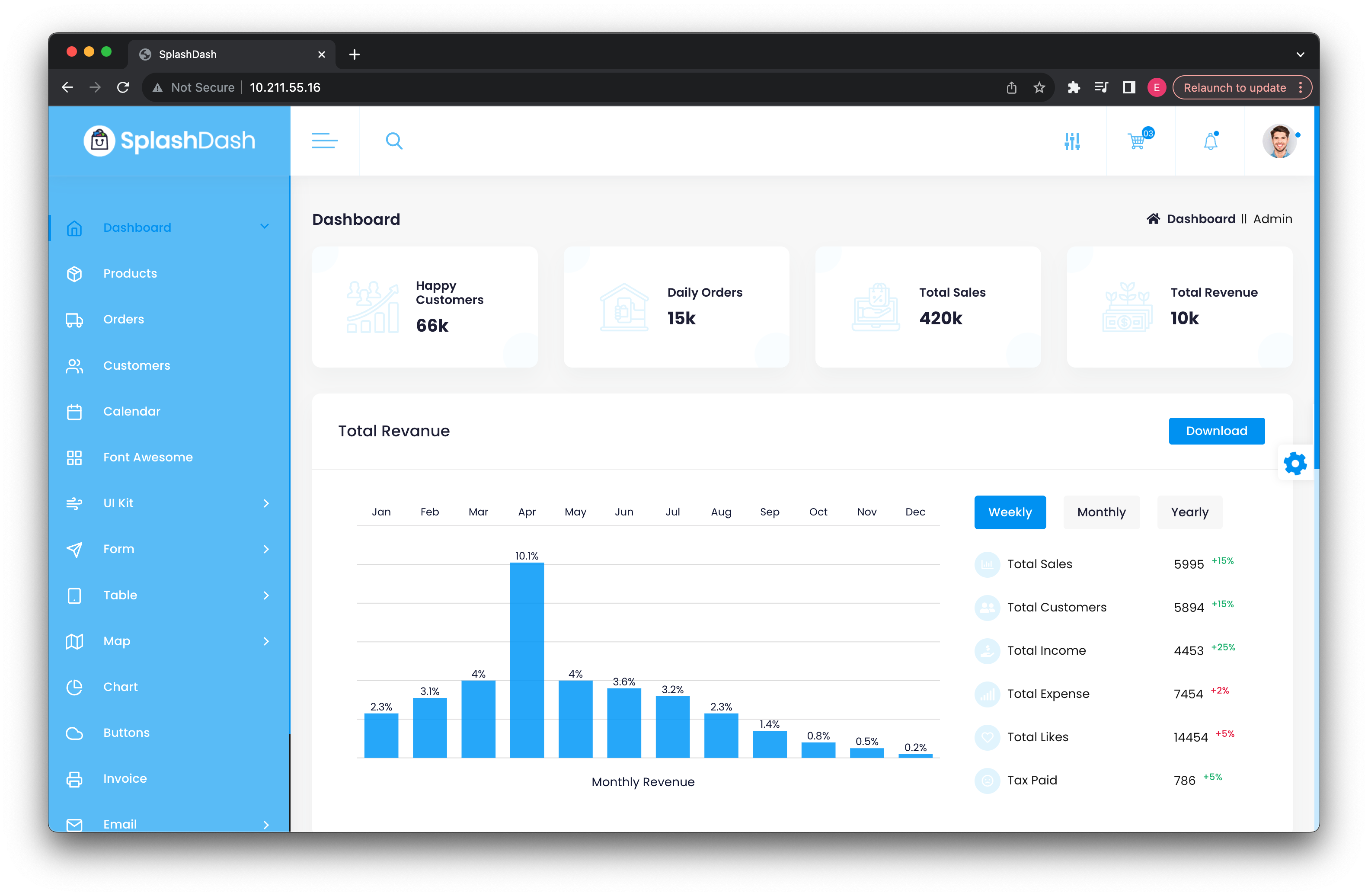
Task: Select the Monthly tab
Action: tap(1101, 512)
